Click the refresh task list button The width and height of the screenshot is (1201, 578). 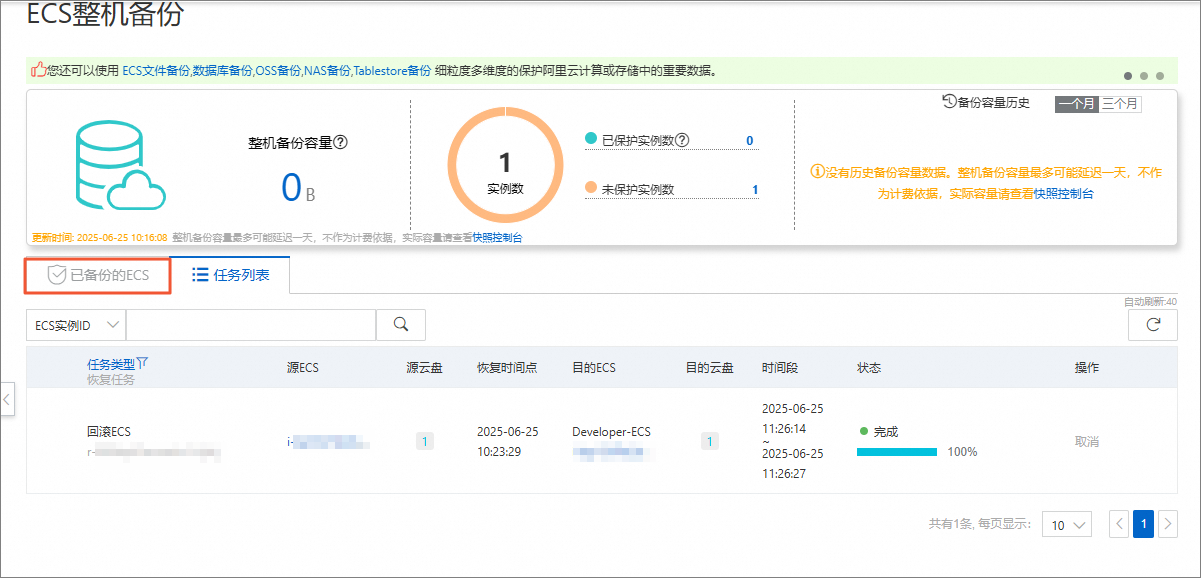(x=1153, y=324)
